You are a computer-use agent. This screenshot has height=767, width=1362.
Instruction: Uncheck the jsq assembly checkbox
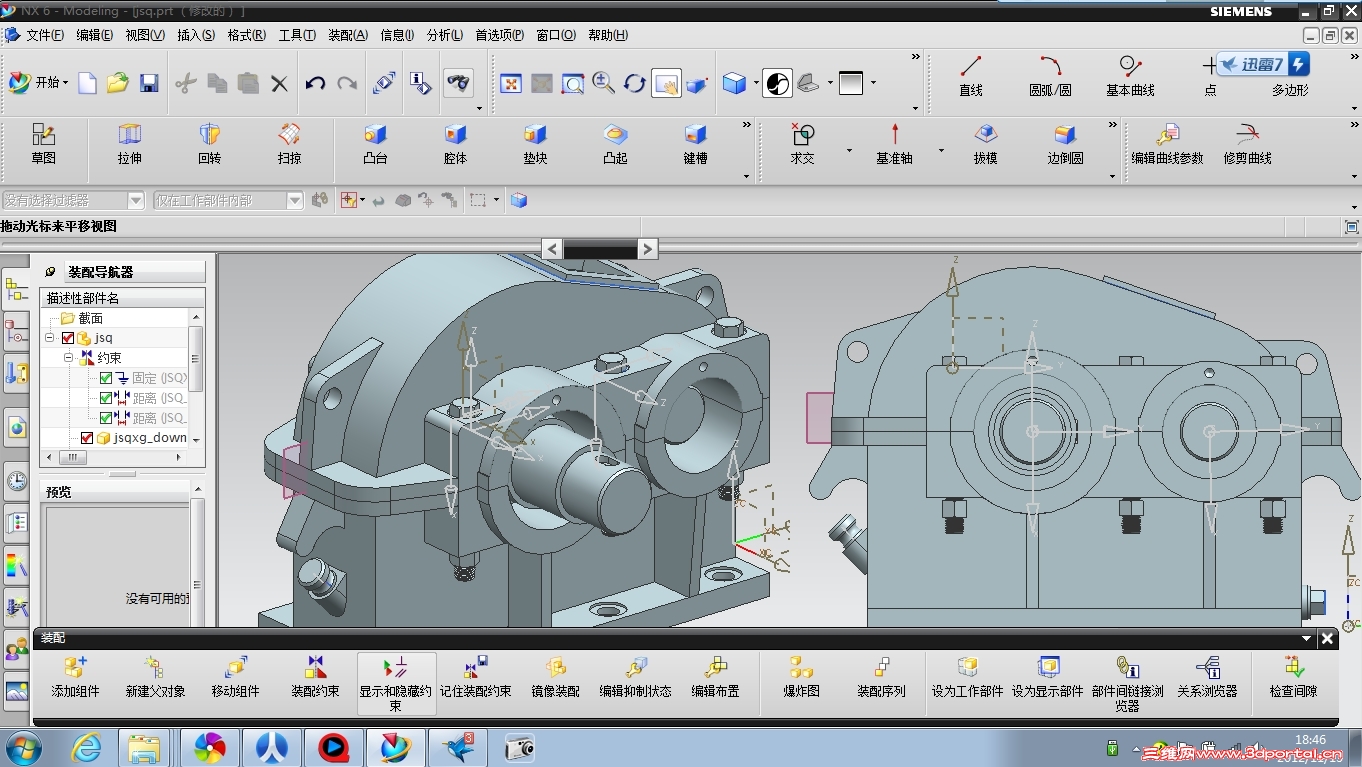[x=68, y=338]
